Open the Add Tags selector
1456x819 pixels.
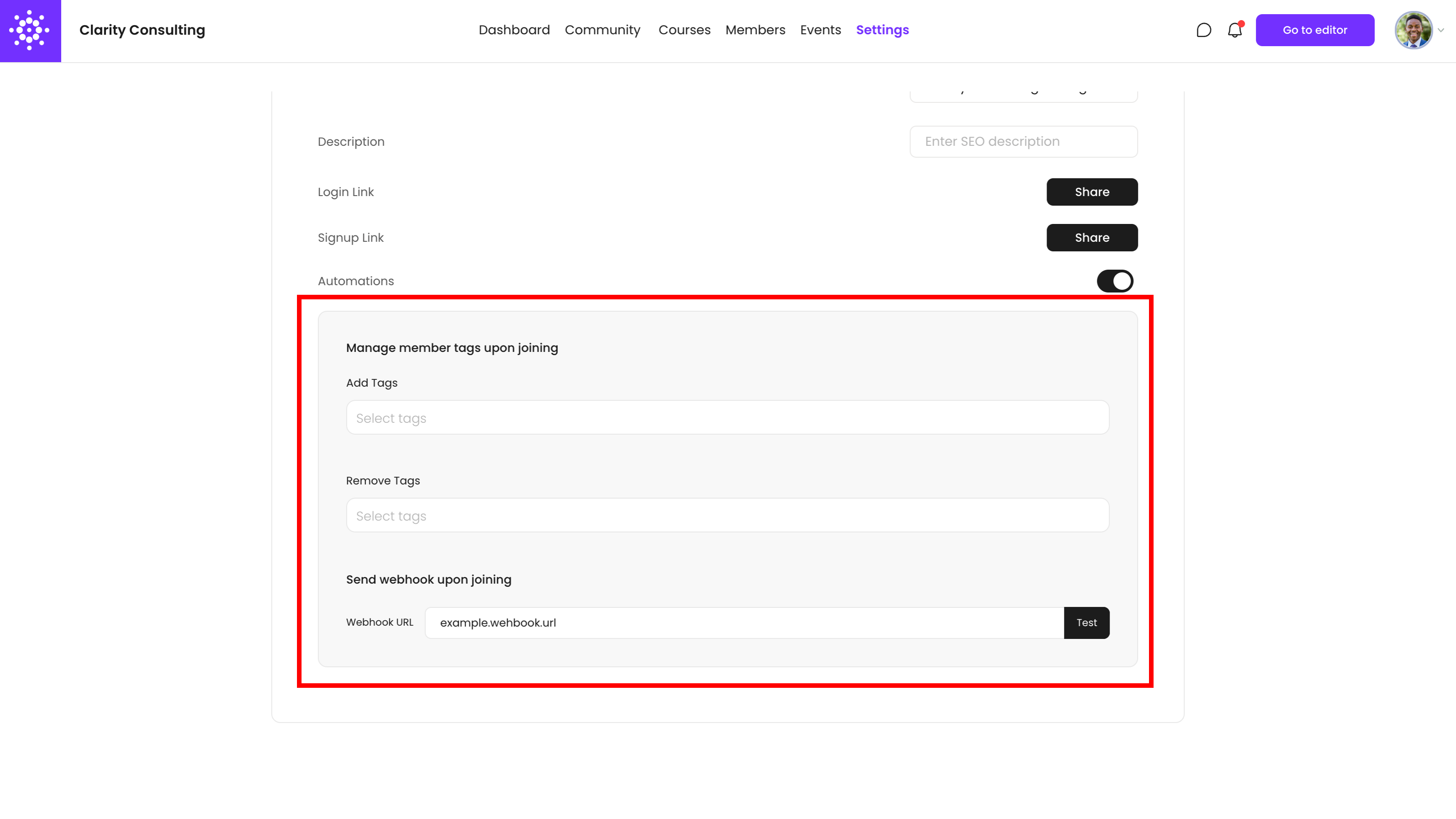pyautogui.click(x=727, y=417)
